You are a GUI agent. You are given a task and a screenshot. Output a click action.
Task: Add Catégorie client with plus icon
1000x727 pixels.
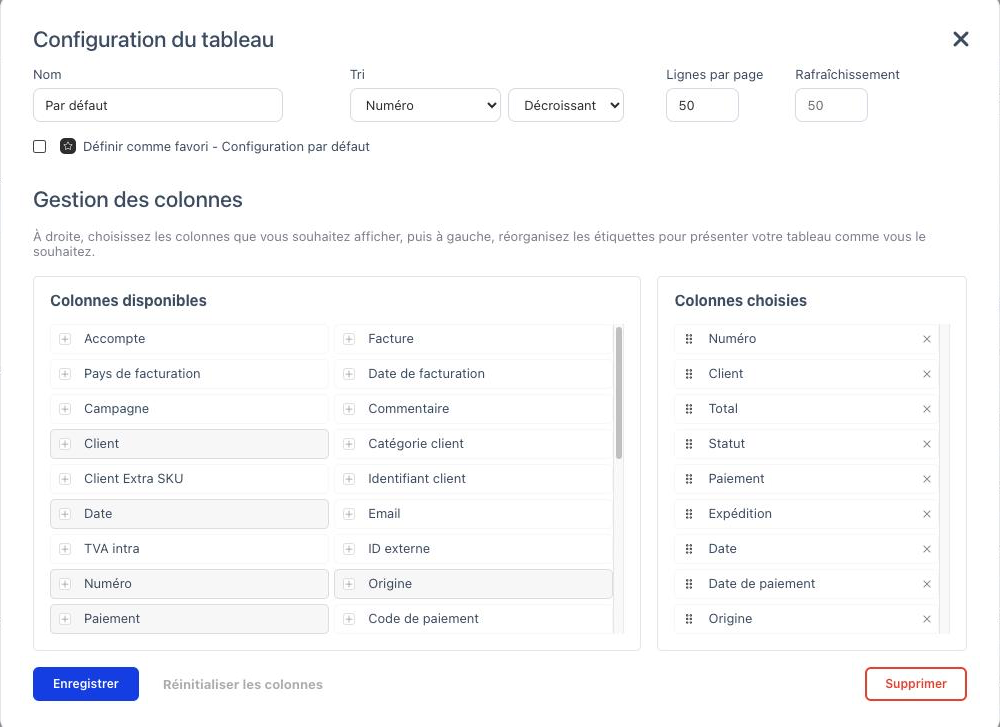349,444
